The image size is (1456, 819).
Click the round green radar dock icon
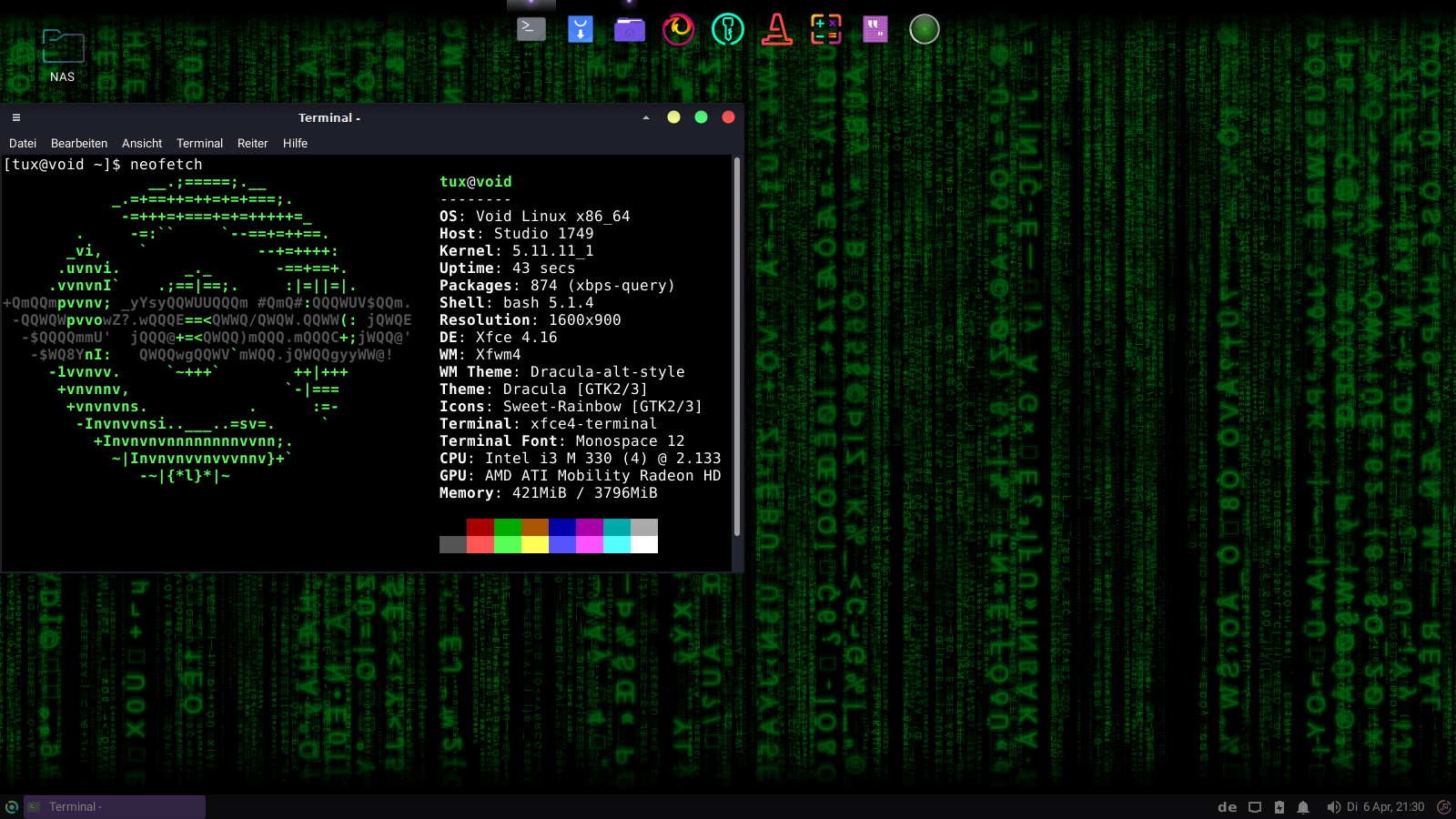click(925, 29)
